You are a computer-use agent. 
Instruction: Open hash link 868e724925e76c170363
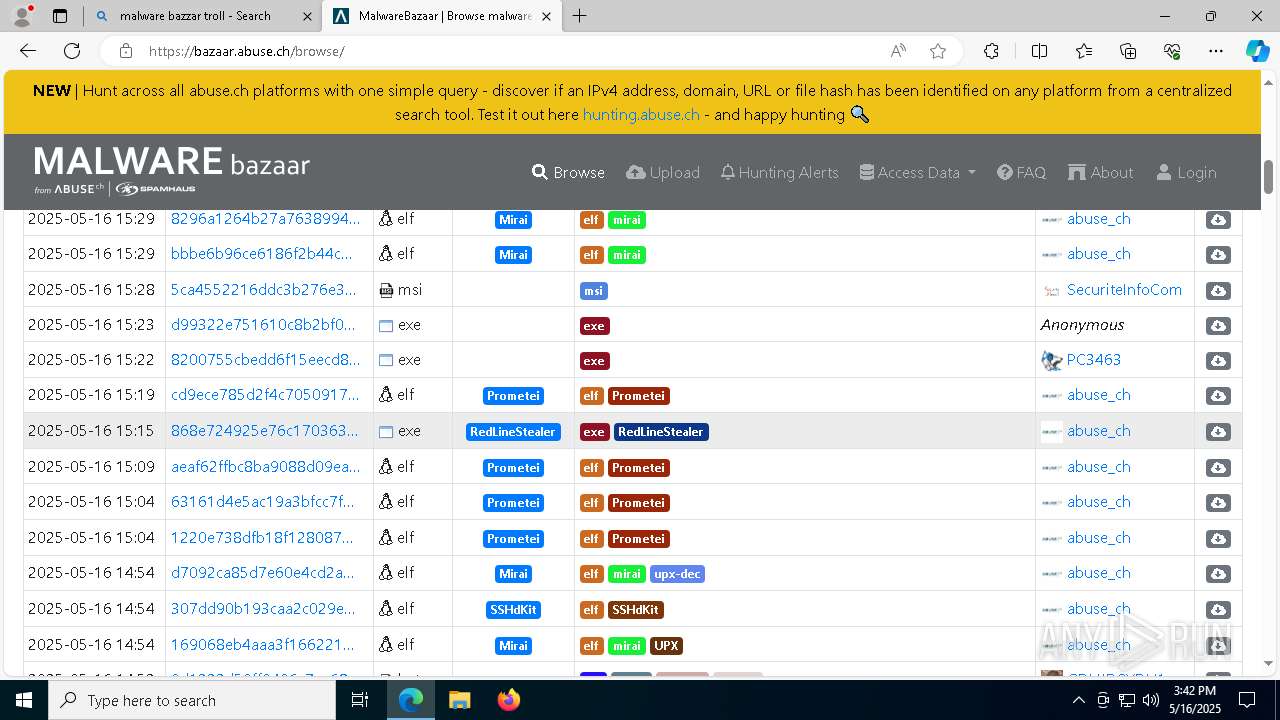click(264, 431)
